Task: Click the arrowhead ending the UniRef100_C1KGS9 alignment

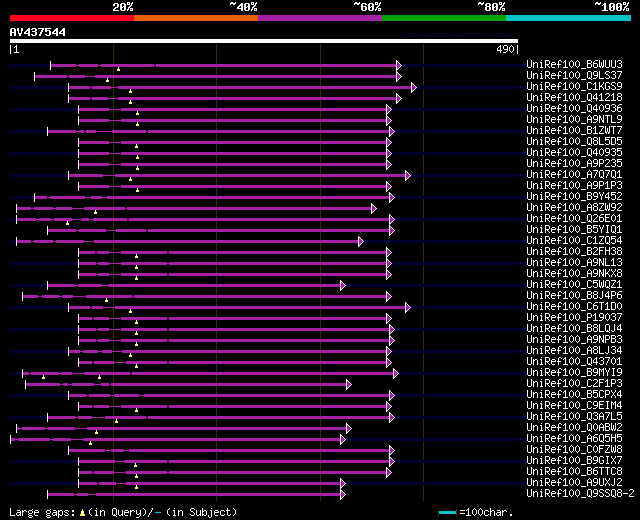Action: (x=414, y=87)
